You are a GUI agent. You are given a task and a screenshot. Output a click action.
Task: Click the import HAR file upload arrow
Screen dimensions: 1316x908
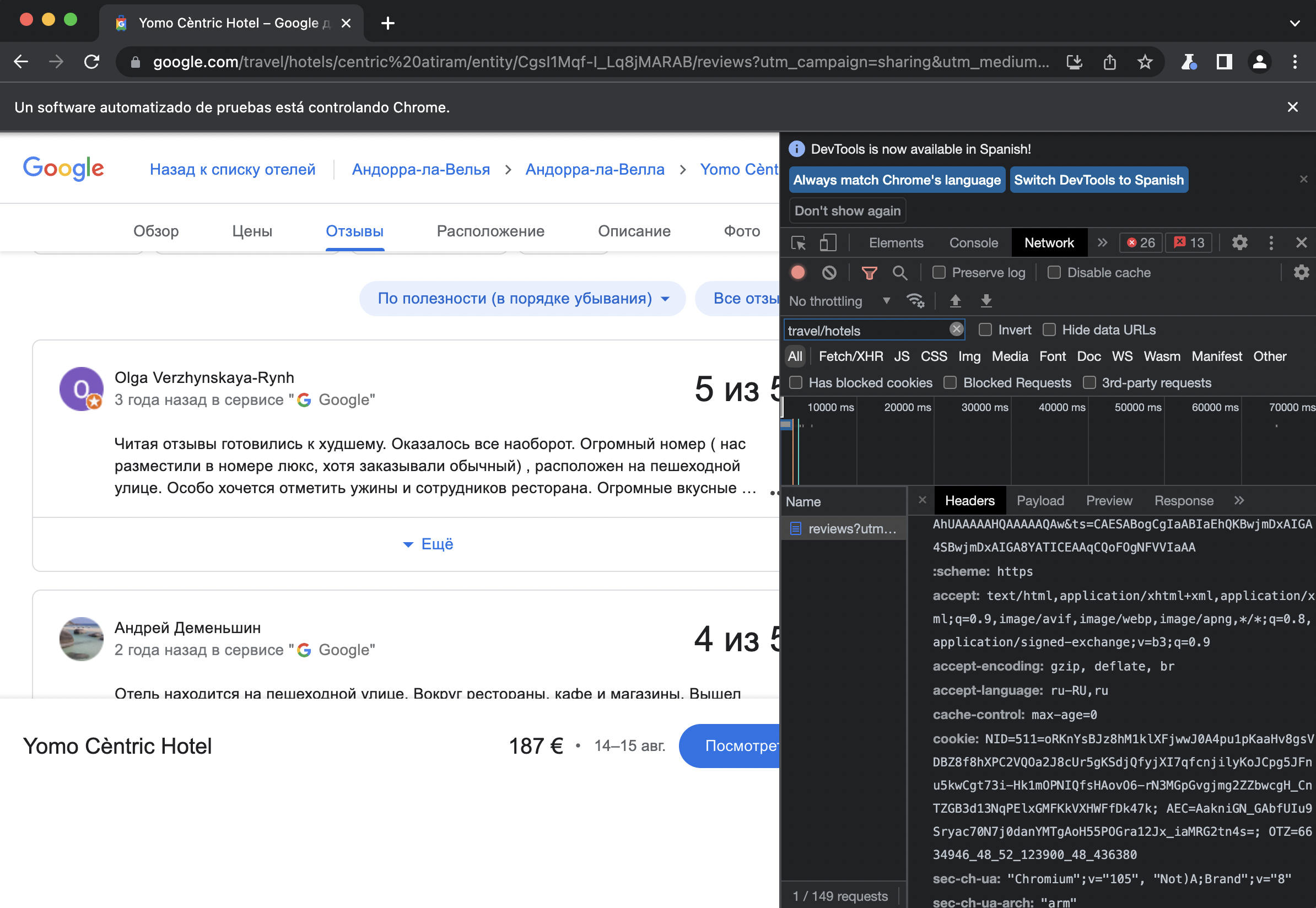coord(955,301)
